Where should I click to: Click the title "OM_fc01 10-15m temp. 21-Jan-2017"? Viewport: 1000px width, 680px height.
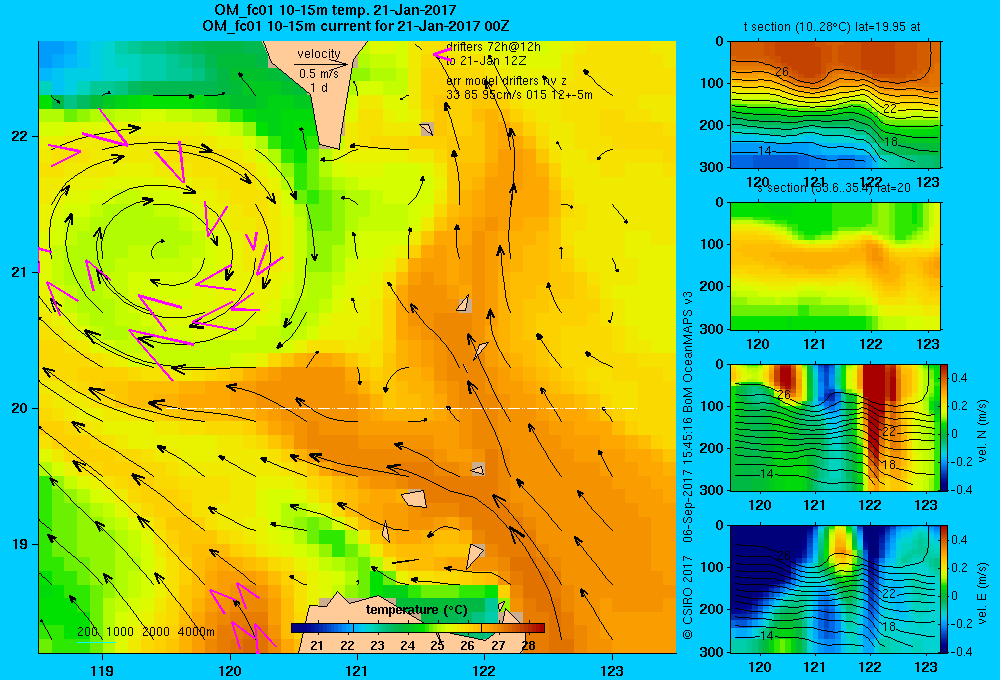[335, 10]
